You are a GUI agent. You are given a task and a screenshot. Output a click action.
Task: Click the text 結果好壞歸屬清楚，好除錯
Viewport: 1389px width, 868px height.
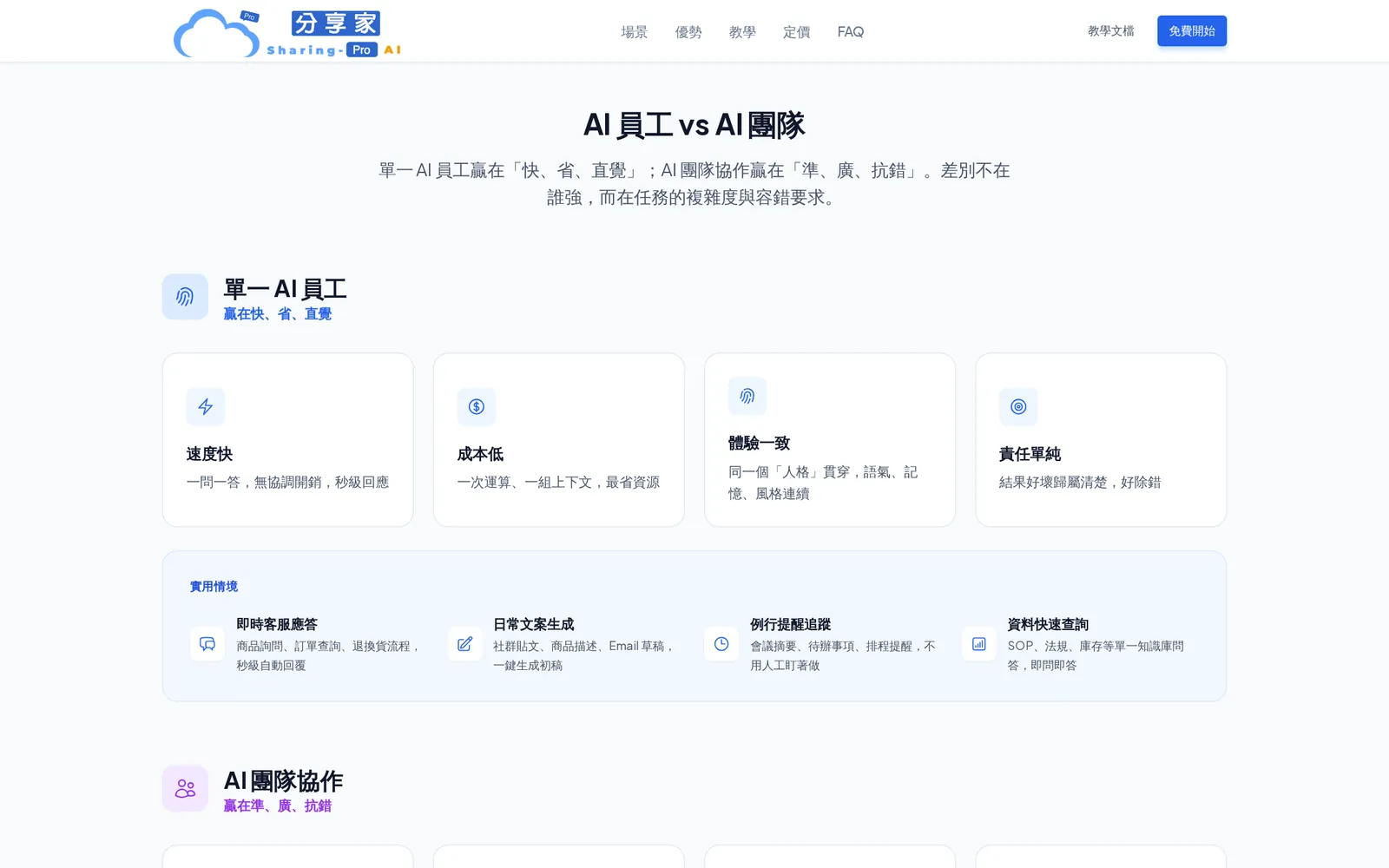coord(1080,483)
